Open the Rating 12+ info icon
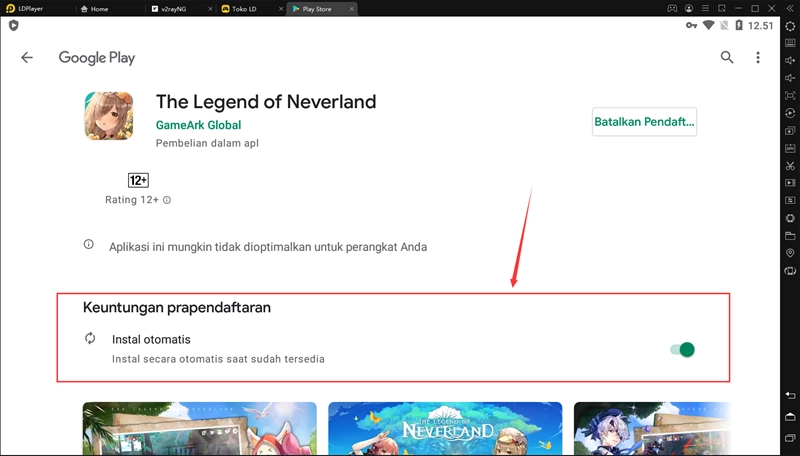Screen dimensions: 800x456 coord(167,200)
